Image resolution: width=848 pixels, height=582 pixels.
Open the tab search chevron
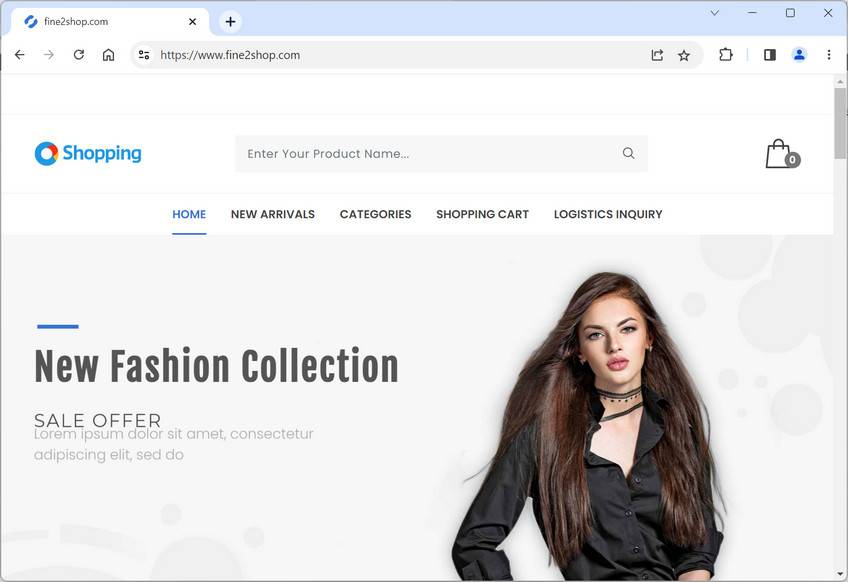tap(714, 13)
